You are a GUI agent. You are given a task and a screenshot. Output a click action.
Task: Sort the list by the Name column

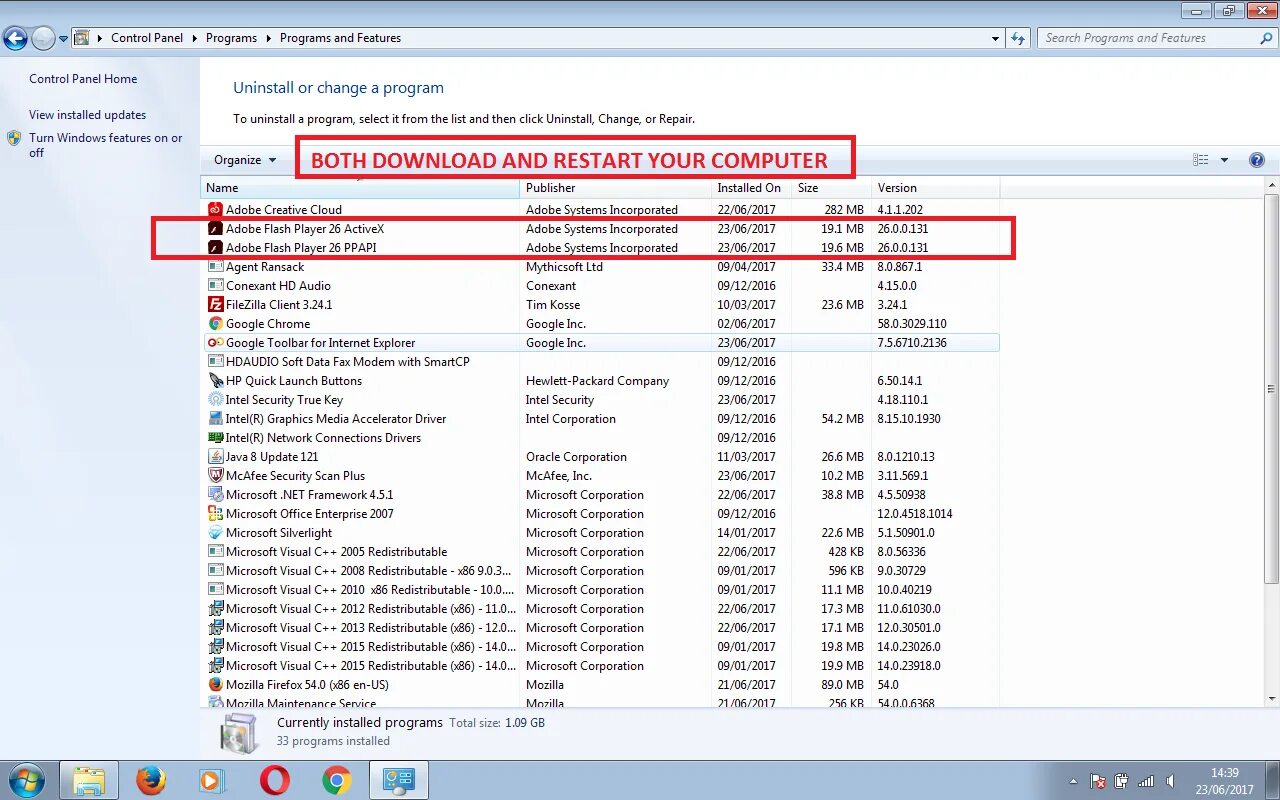[x=360, y=188]
